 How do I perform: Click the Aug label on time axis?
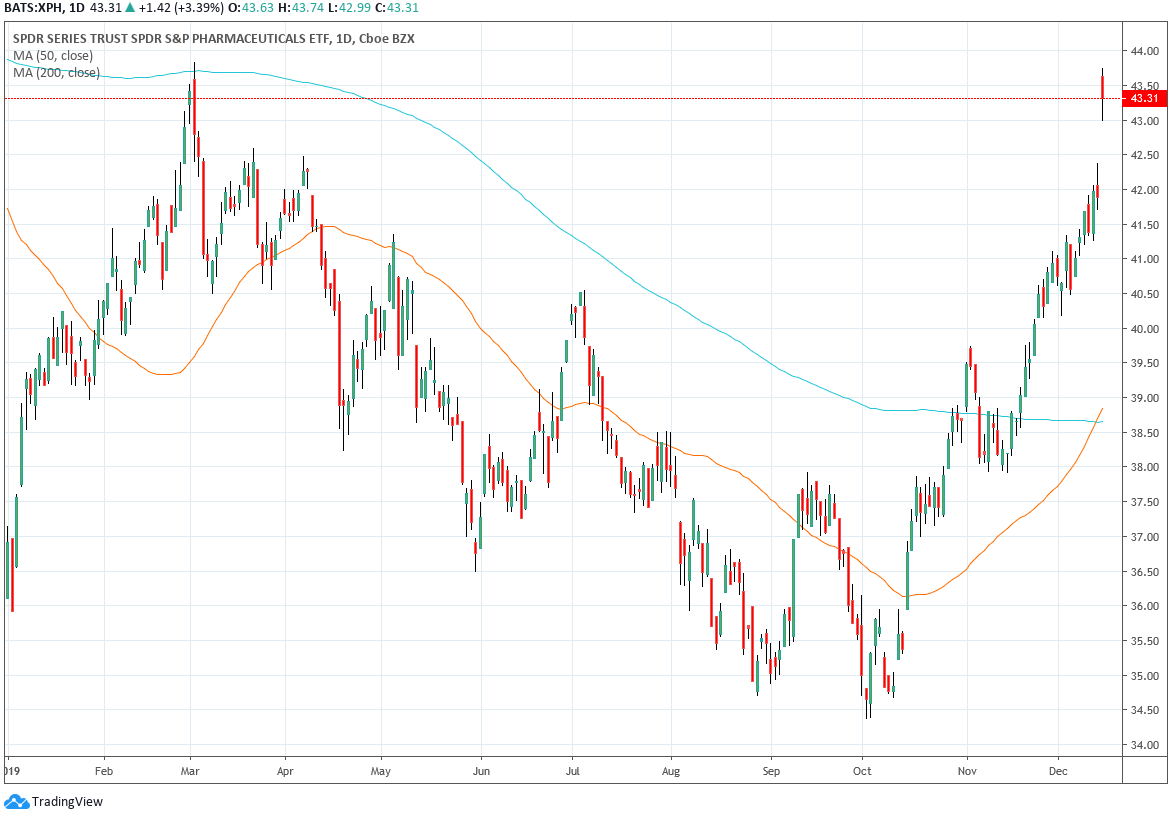[x=671, y=771]
